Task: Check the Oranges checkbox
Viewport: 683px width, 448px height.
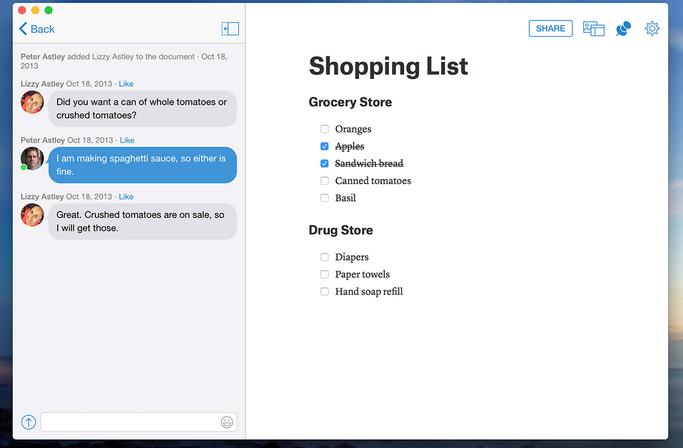Action: (325, 129)
